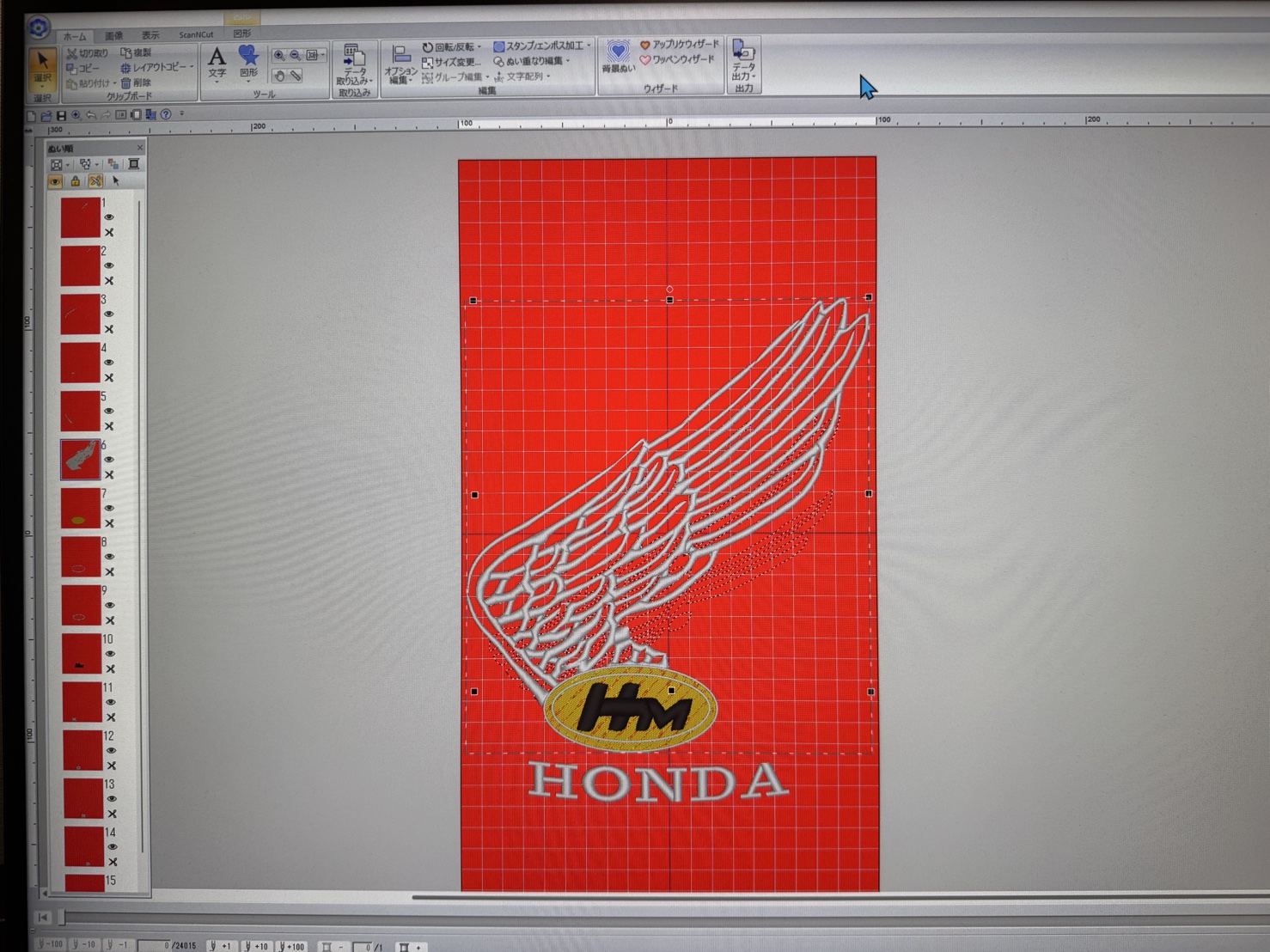This screenshot has width=1270, height=952.
Task: Select thumbnail 7 yellow oval in sewing order
Action: click(81, 508)
